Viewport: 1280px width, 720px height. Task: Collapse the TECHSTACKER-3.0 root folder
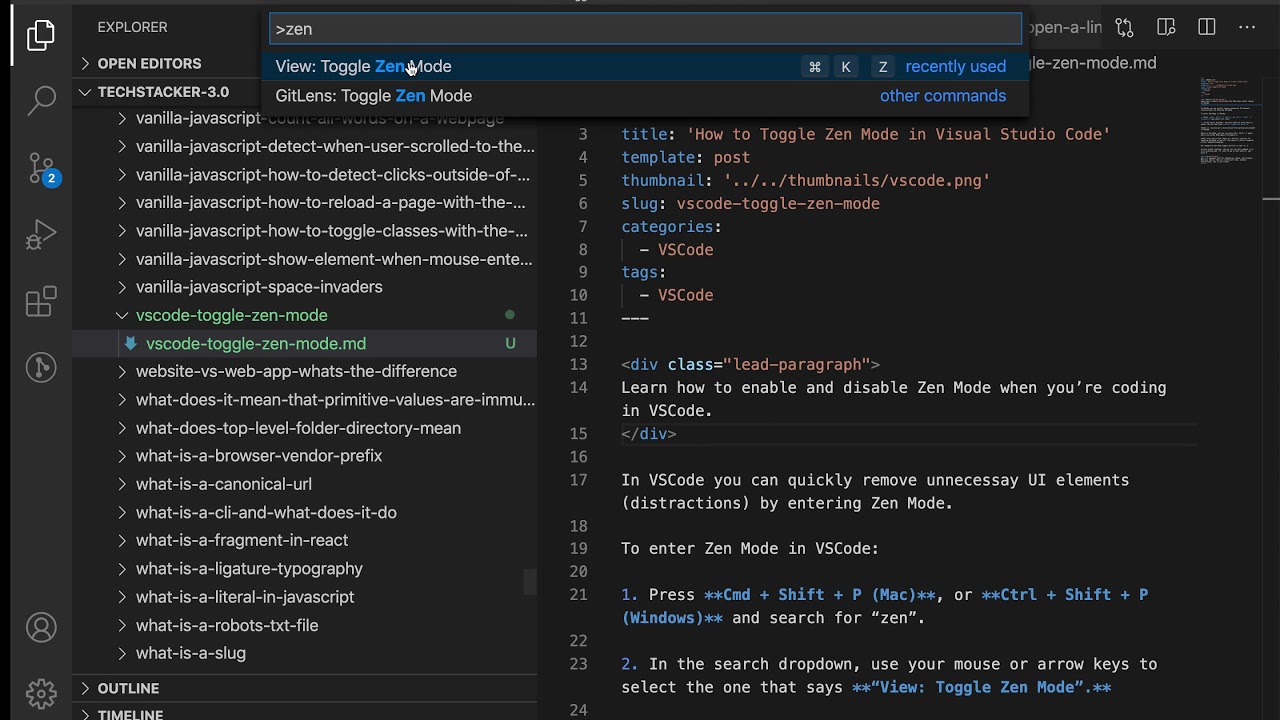86,92
